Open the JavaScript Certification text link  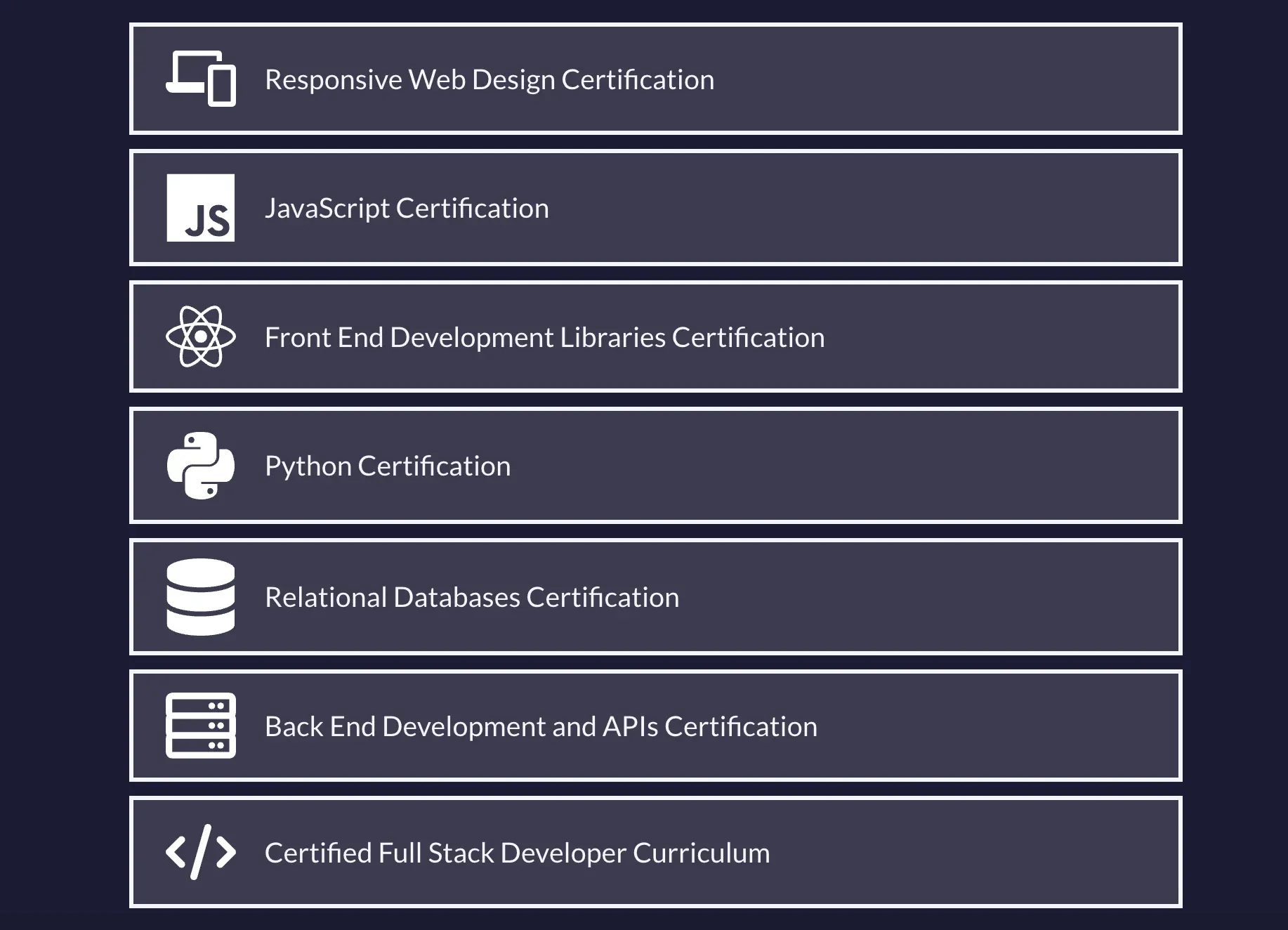[407, 209]
